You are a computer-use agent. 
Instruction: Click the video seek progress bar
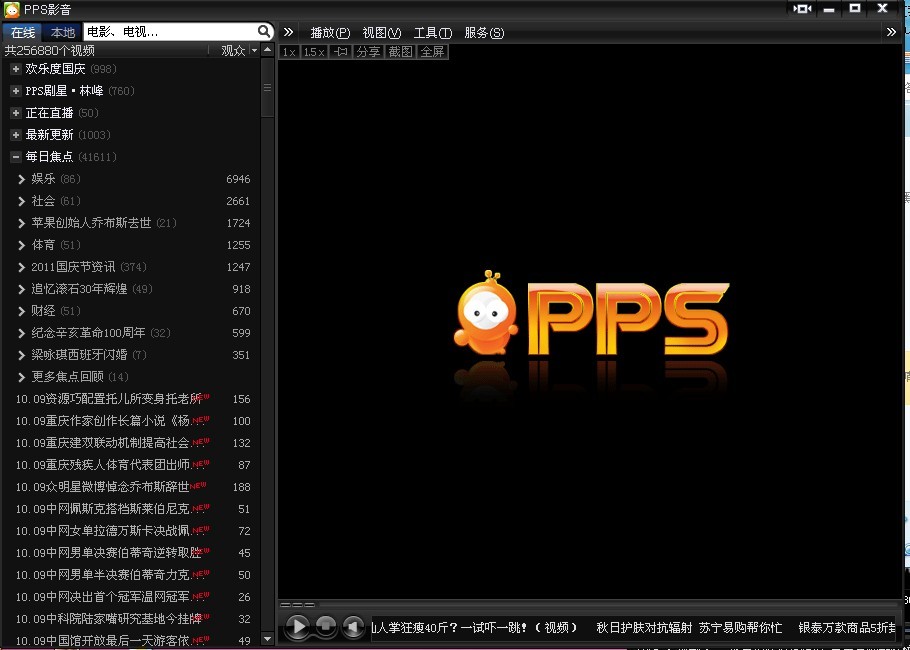(590, 605)
